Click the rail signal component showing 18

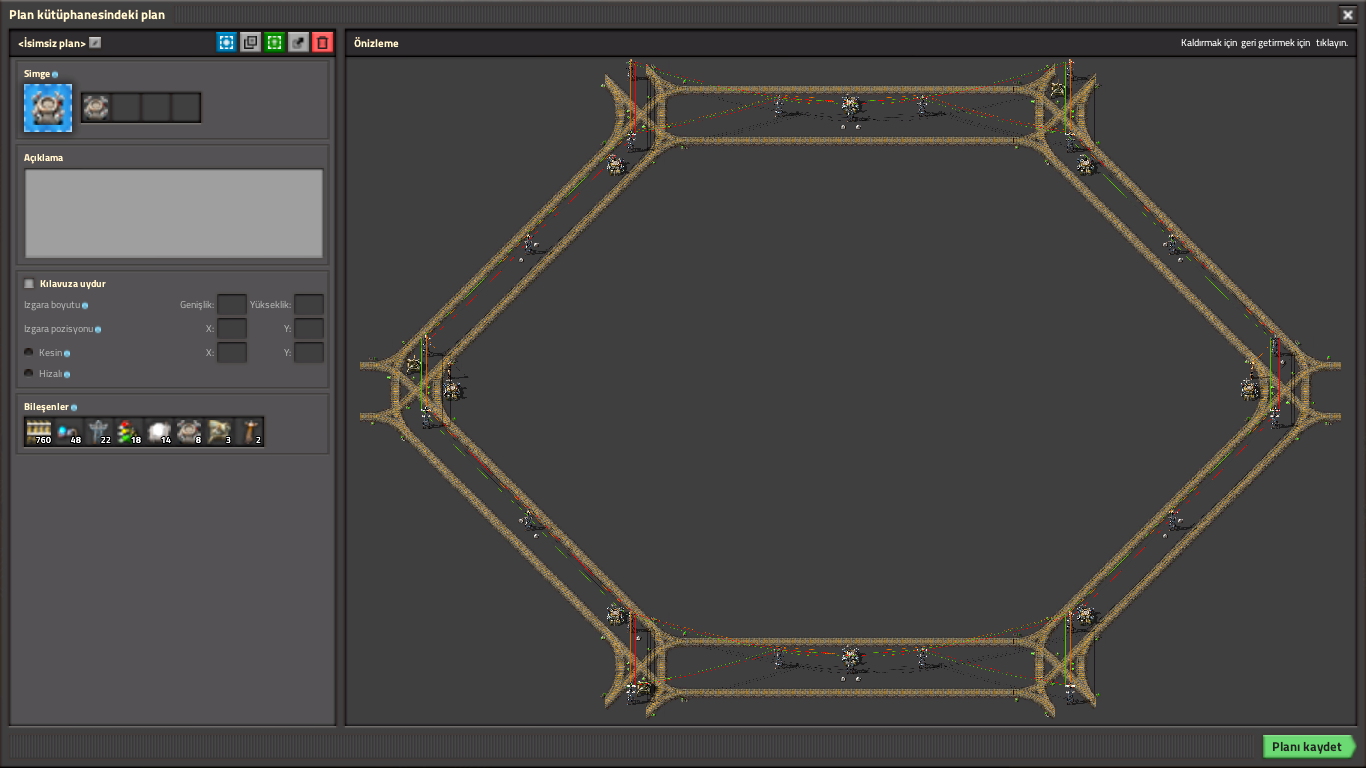pyautogui.click(x=129, y=431)
